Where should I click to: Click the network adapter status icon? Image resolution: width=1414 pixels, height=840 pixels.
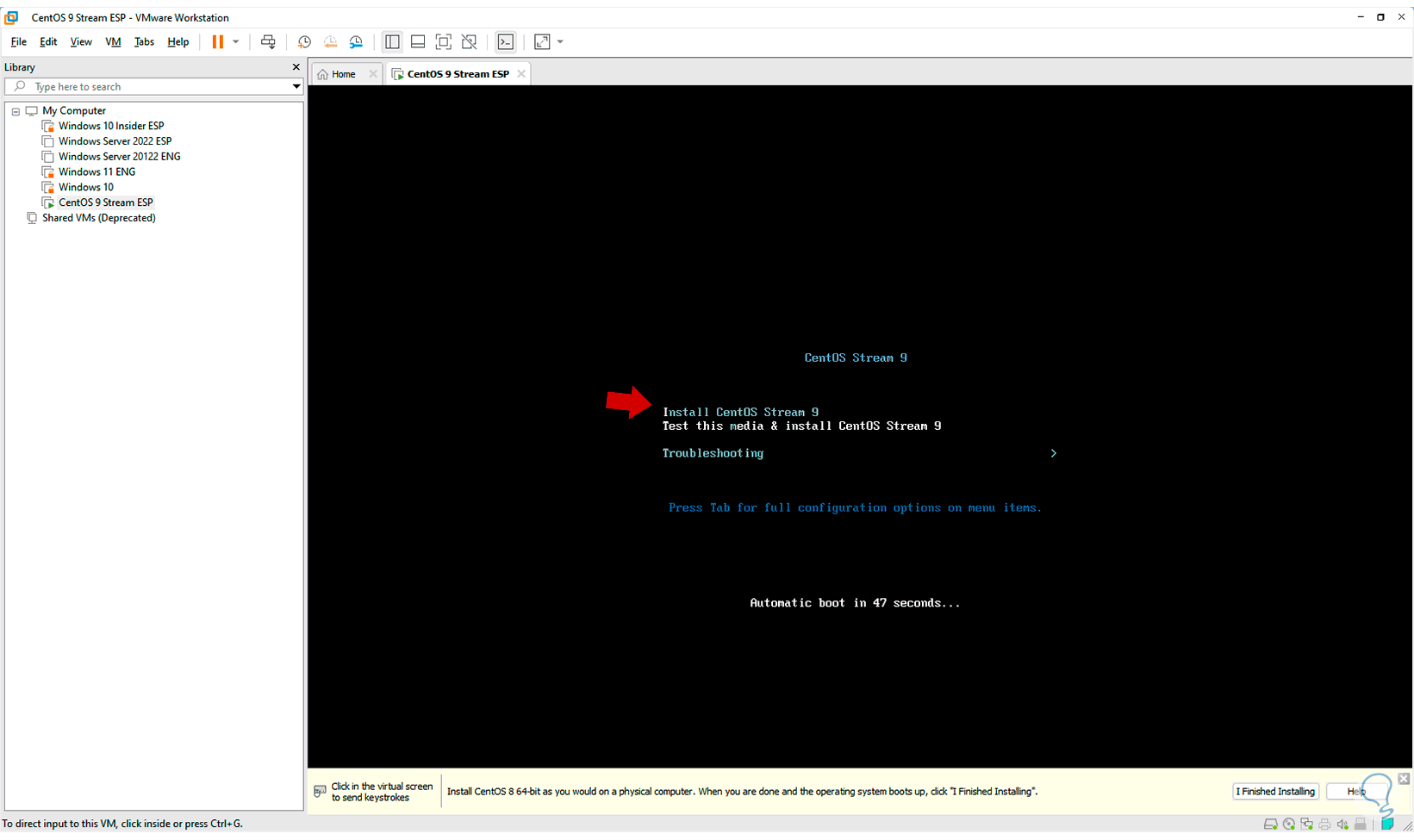click(x=1306, y=824)
